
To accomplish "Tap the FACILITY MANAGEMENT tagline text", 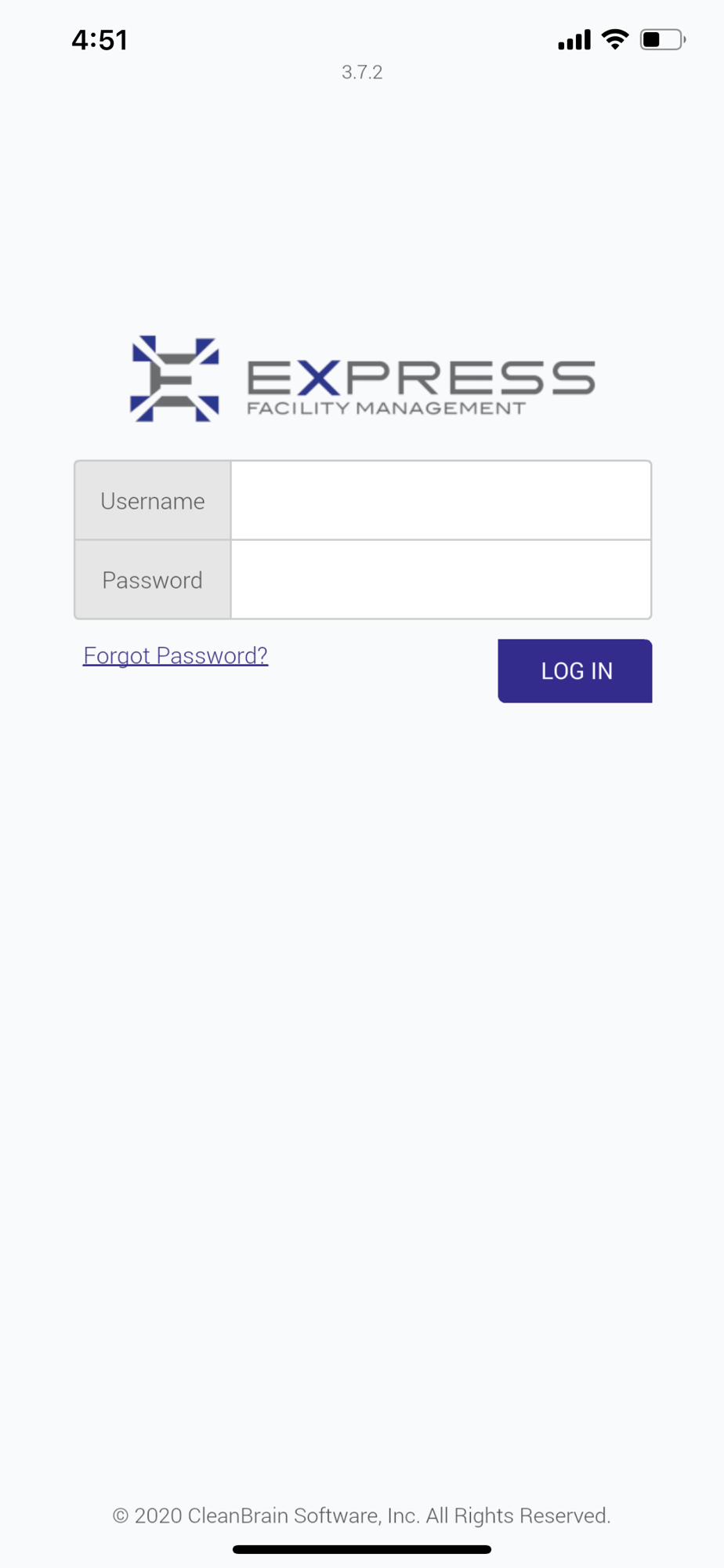I will (x=386, y=408).
